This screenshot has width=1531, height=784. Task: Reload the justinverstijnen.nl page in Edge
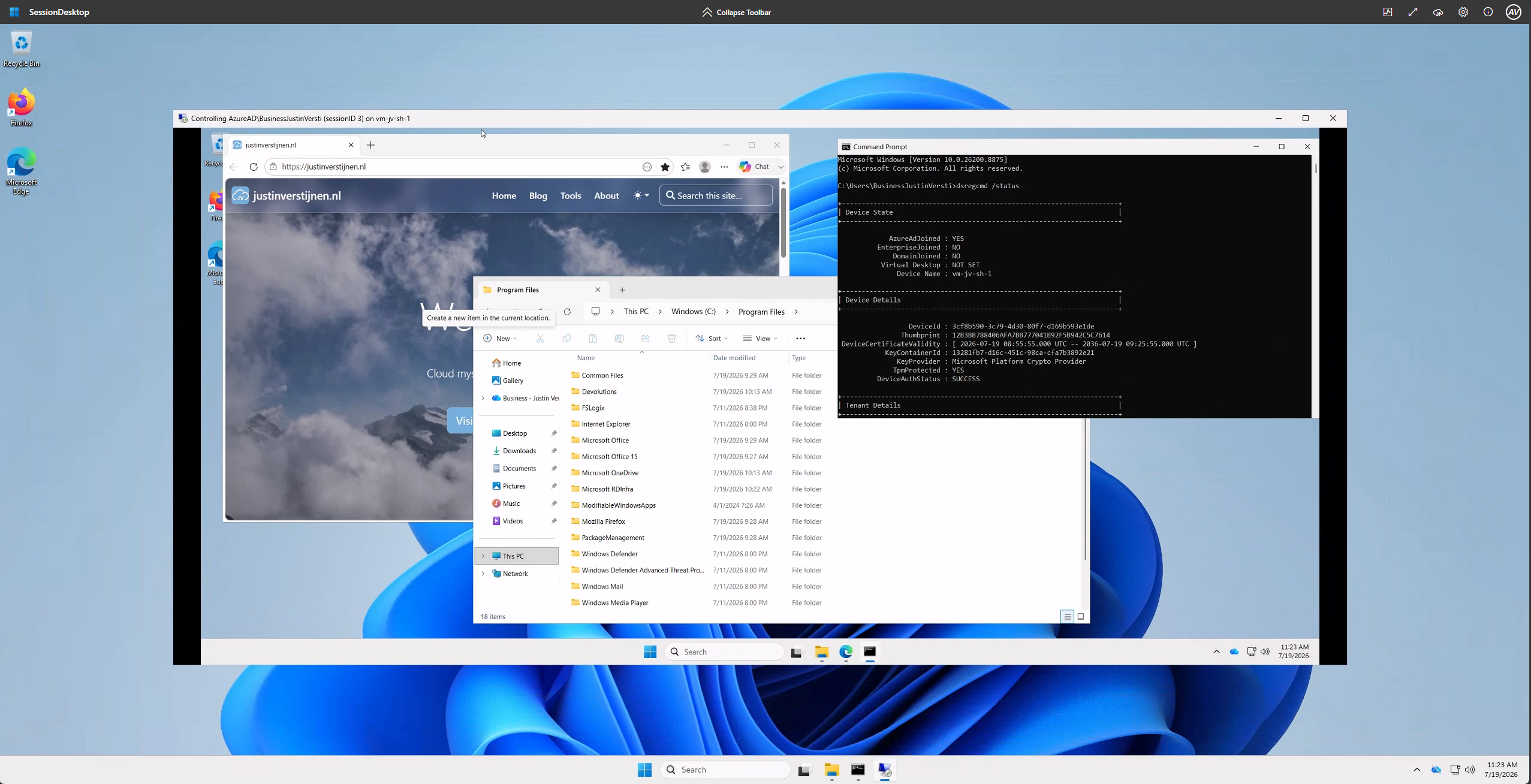click(x=254, y=167)
